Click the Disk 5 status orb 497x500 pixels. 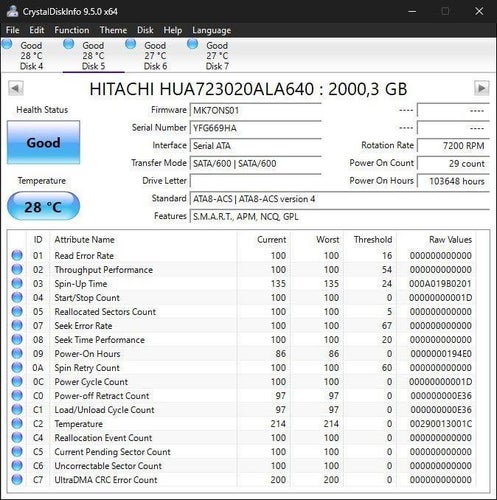point(69,44)
